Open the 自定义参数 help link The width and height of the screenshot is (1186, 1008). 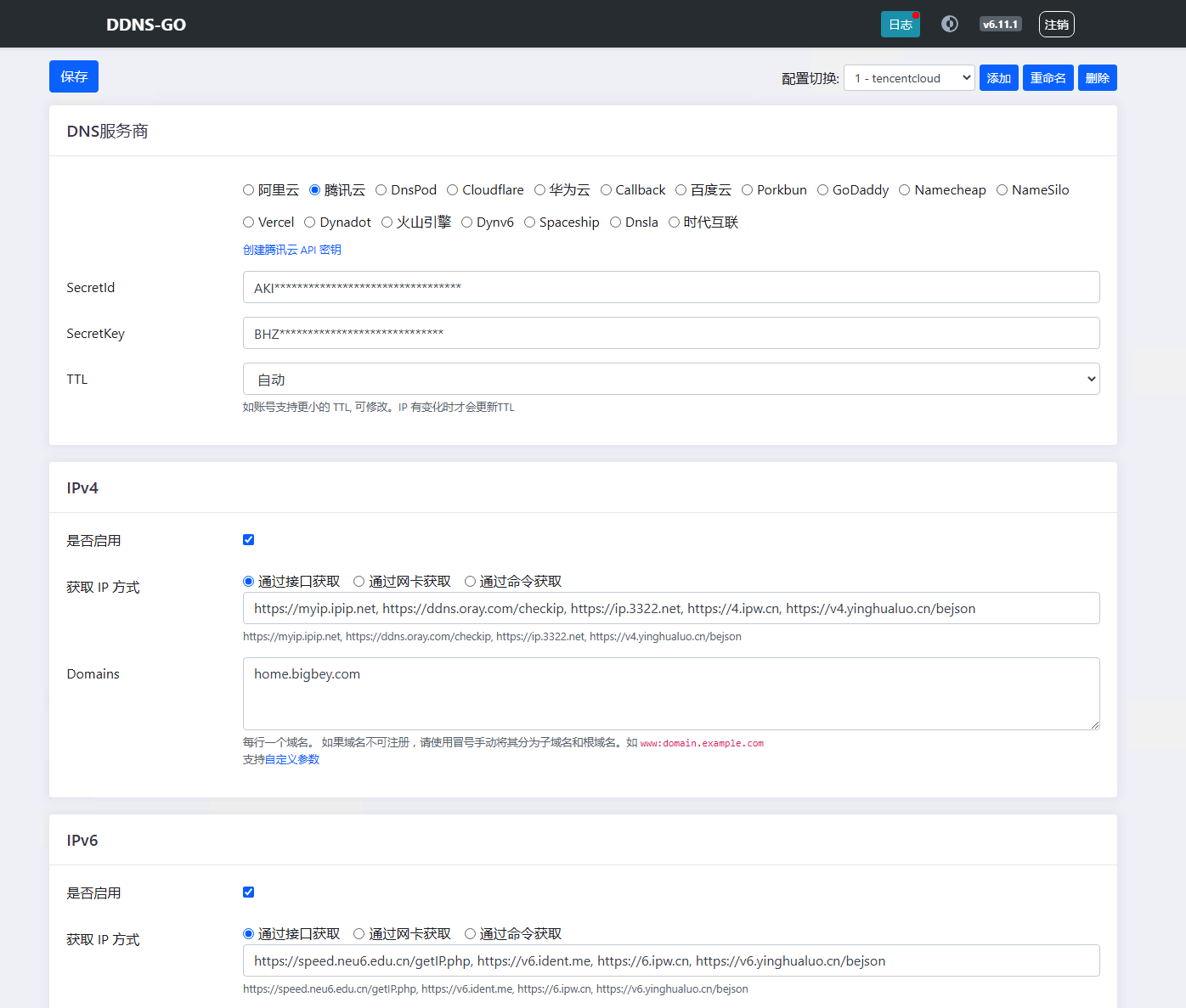point(292,759)
